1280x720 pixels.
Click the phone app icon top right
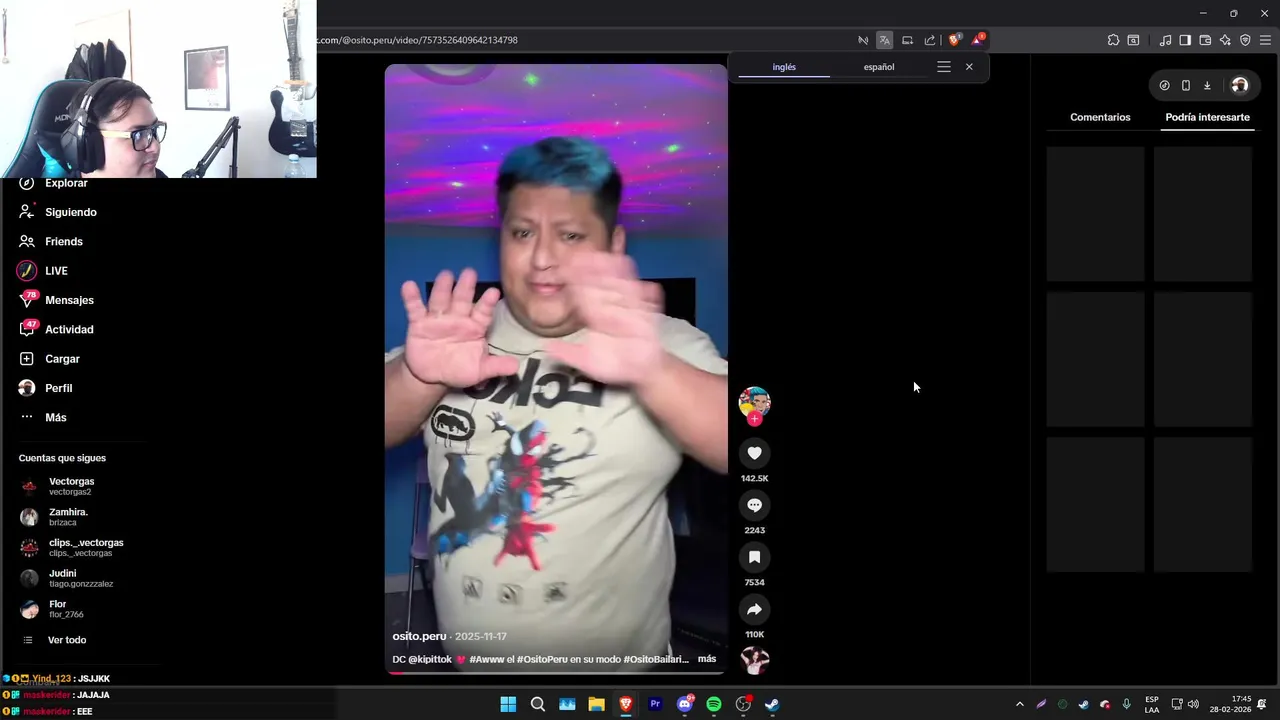[1185, 85]
